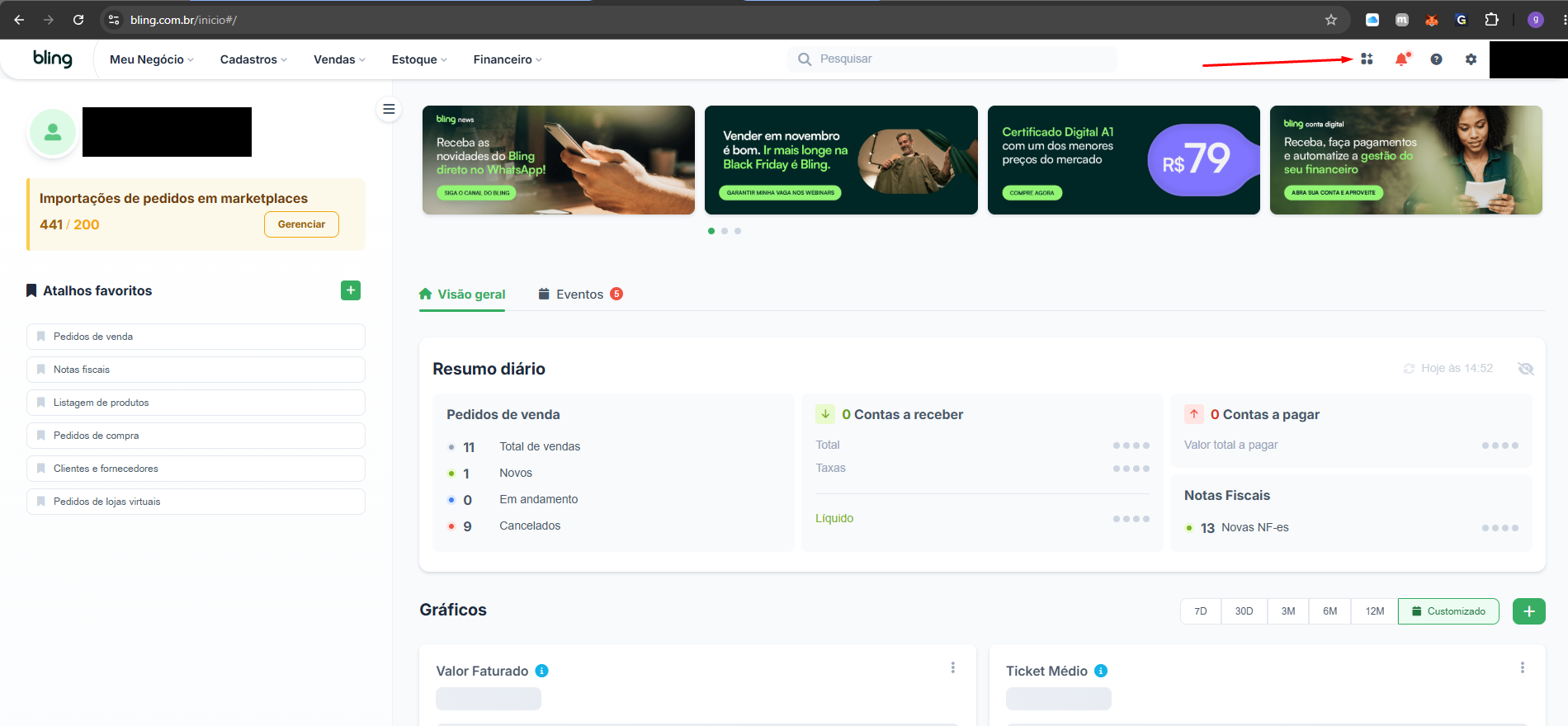1568x726 pixels.
Task: Select the 30D chart period
Action: 1244,611
